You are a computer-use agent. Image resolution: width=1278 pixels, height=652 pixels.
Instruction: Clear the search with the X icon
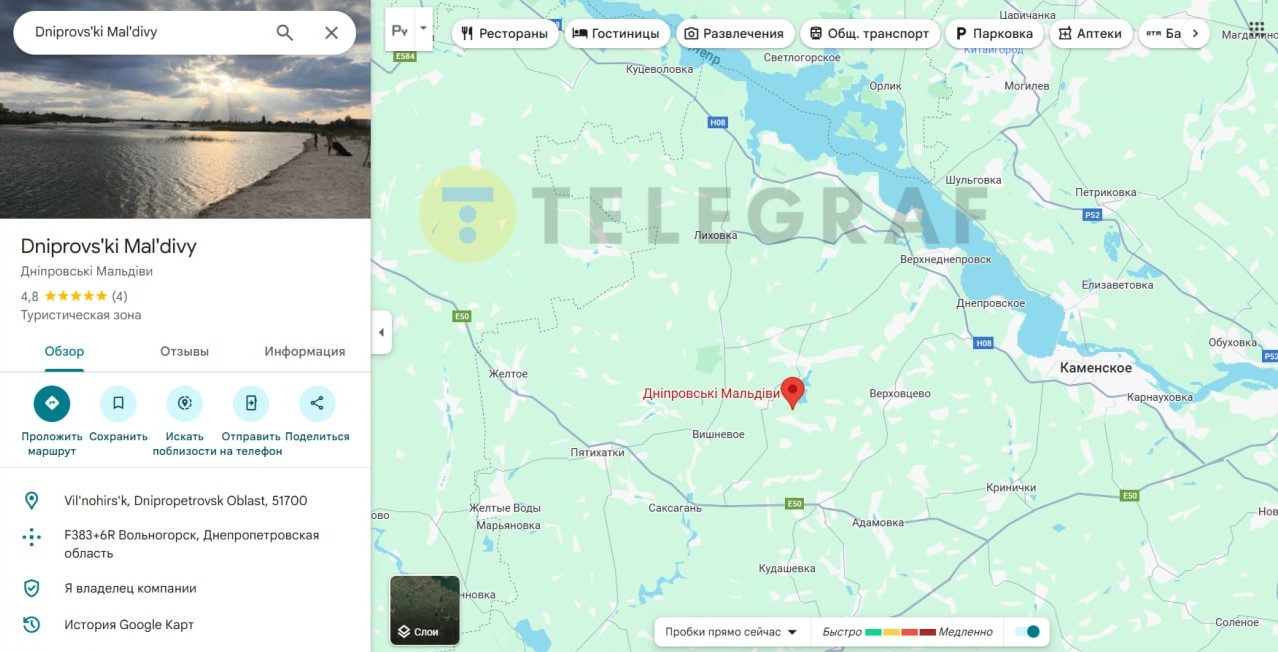coord(332,32)
